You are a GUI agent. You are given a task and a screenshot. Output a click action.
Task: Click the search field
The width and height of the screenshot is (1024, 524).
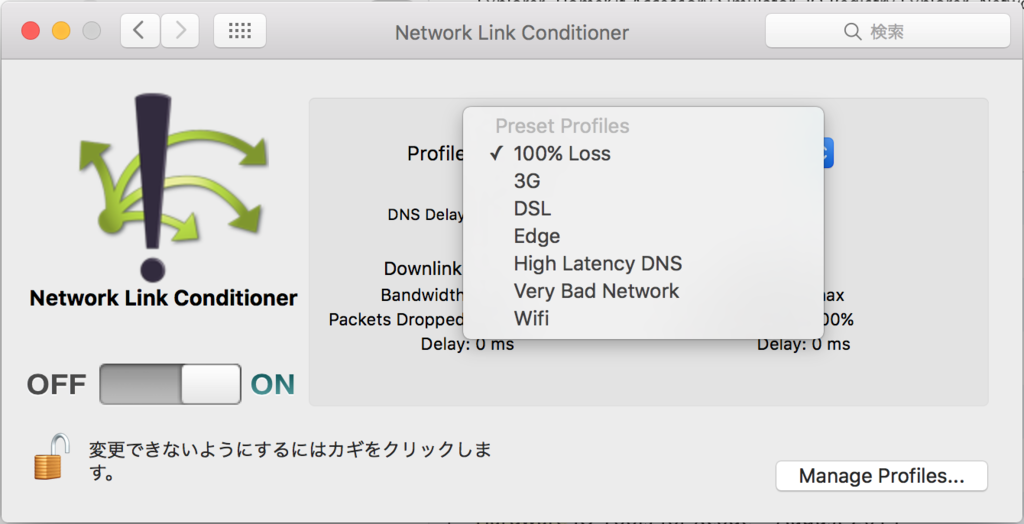888,31
